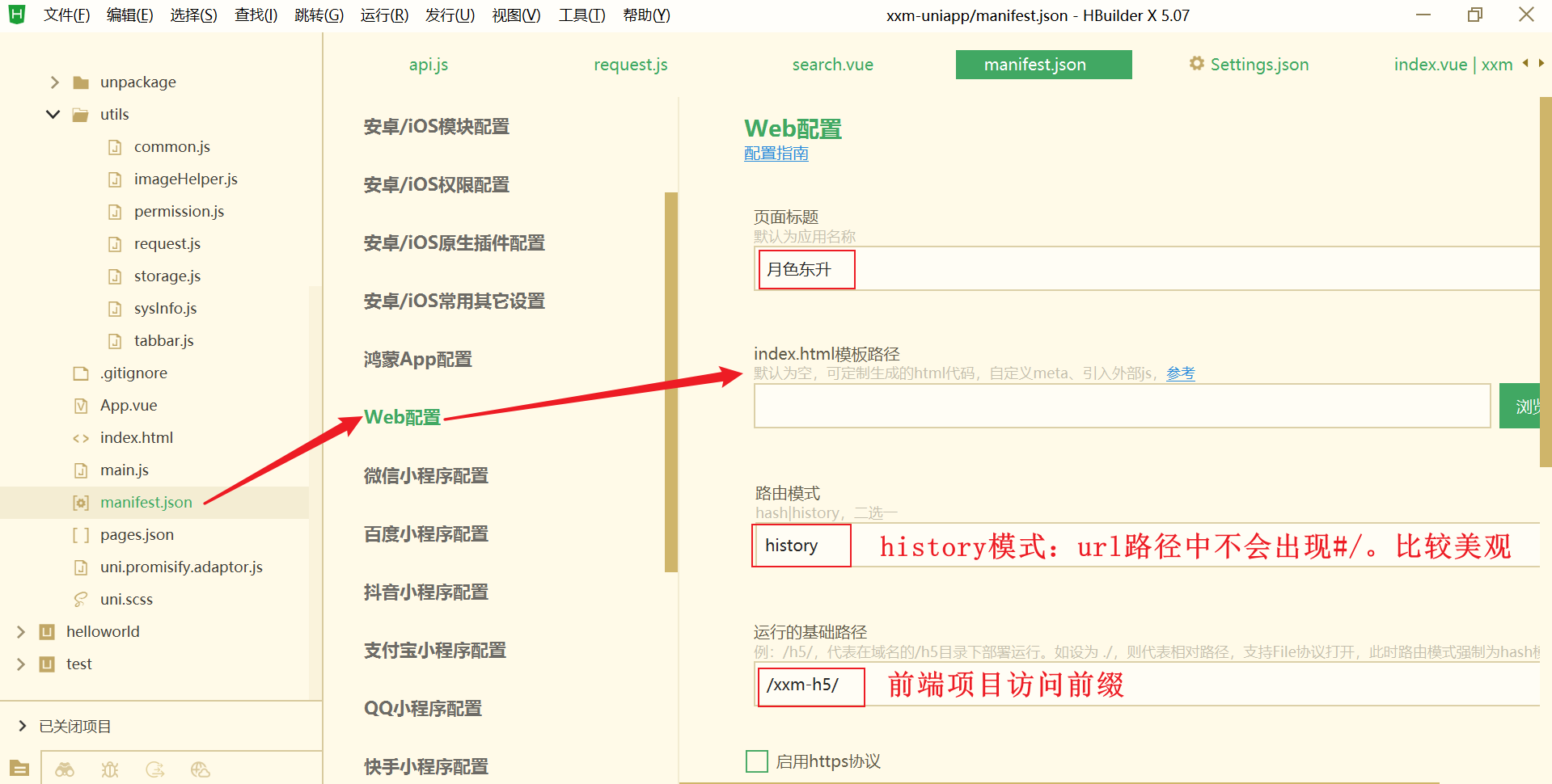Click the utils folder icon
Image resolution: width=1552 pixels, height=784 pixels.
pos(81,115)
